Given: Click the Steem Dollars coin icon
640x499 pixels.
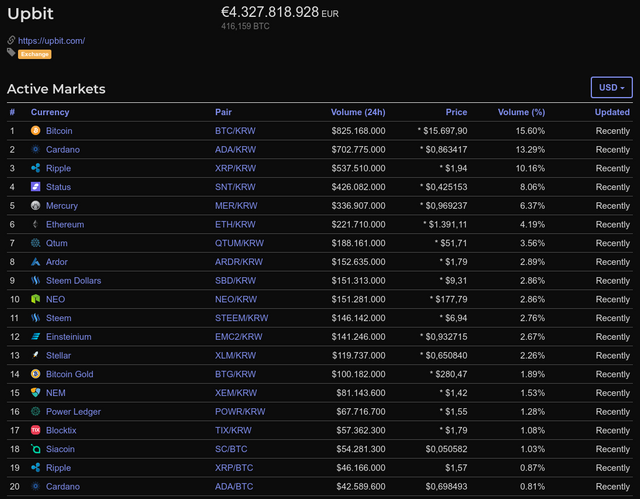Looking at the screenshot, I should click(x=36, y=281).
